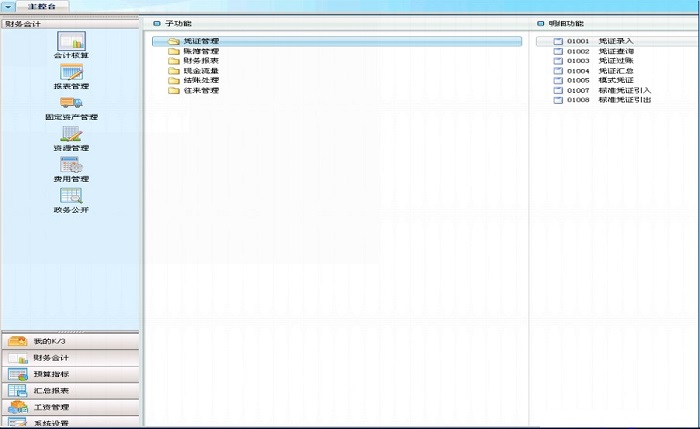This screenshot has height=429, width=700.
Task: Open function 01004 凭证汇总
Action: click(593, 71)
